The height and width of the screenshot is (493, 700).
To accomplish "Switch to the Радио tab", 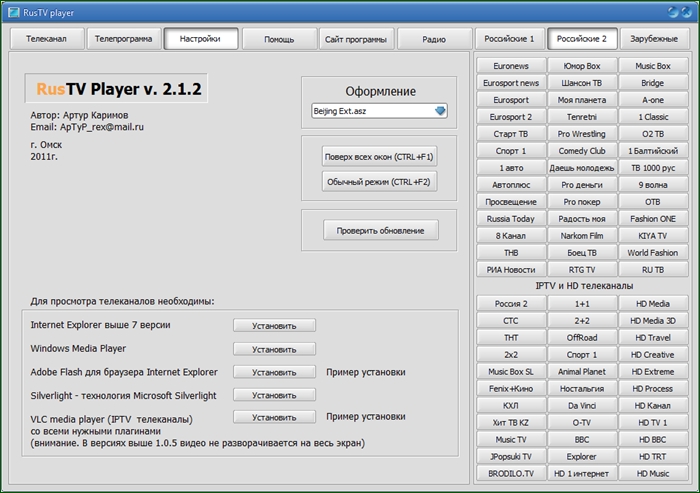I will coord(434,39).
